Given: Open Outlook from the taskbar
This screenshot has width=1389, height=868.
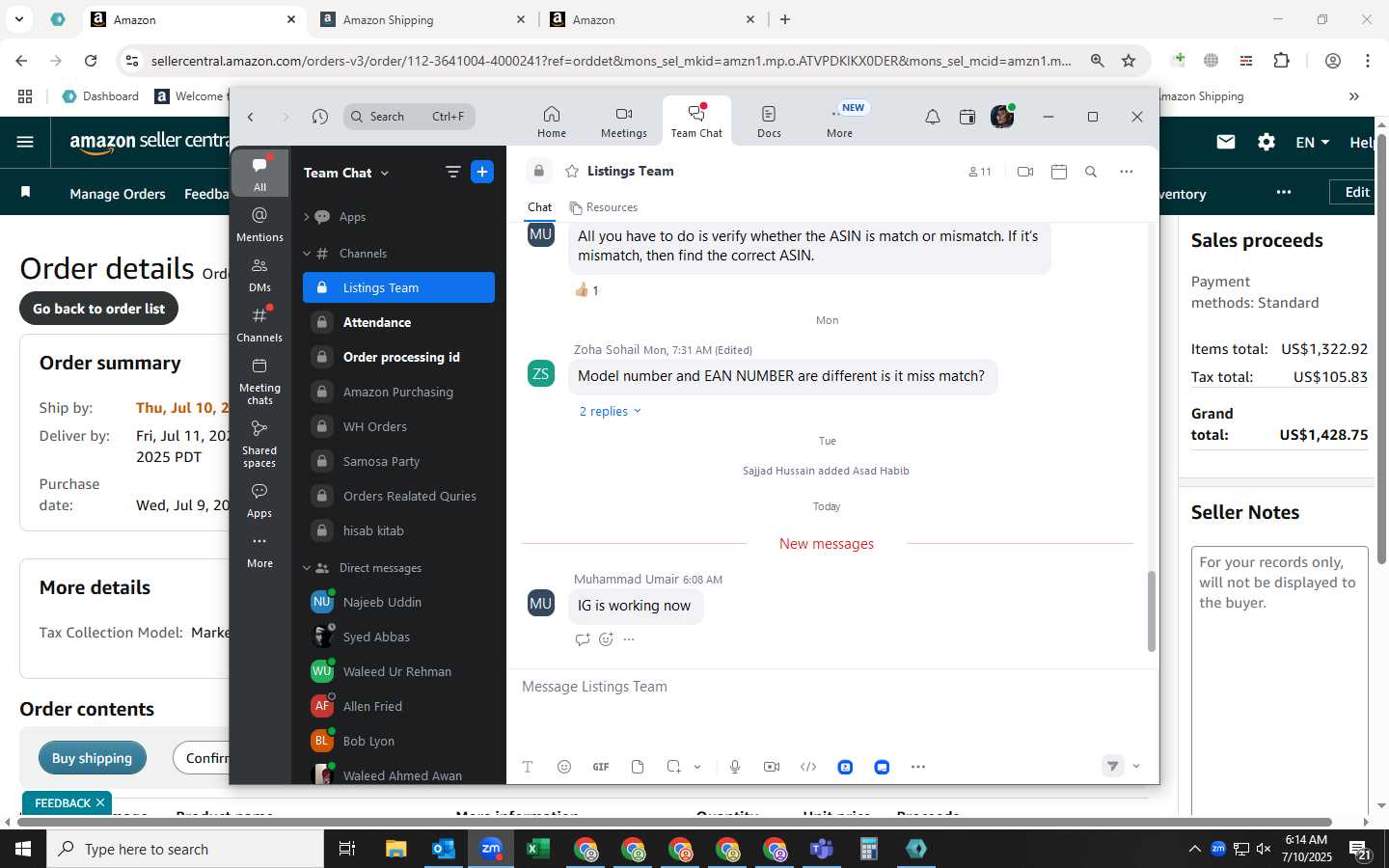Looking at the screenshot, I should (444, 849).
